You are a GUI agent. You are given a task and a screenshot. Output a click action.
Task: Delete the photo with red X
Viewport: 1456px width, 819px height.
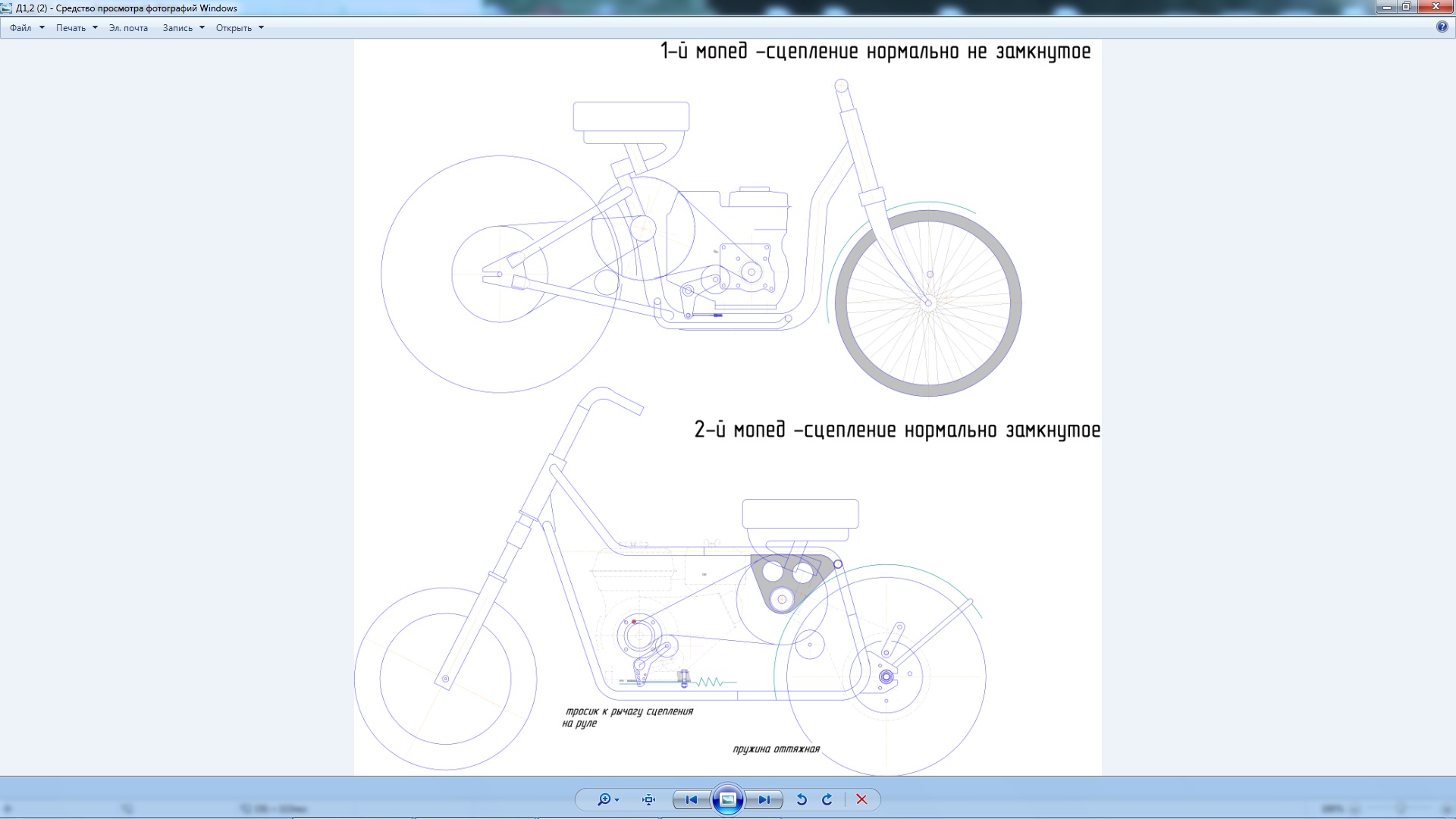(x=861, y=799)
